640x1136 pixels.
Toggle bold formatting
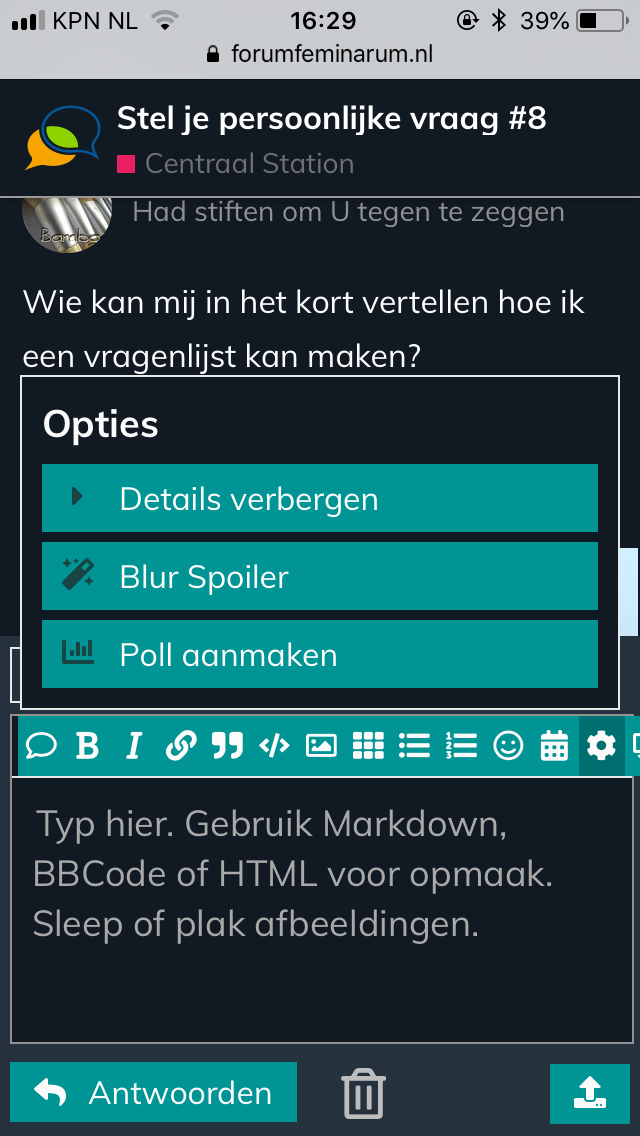pos(88,745)
